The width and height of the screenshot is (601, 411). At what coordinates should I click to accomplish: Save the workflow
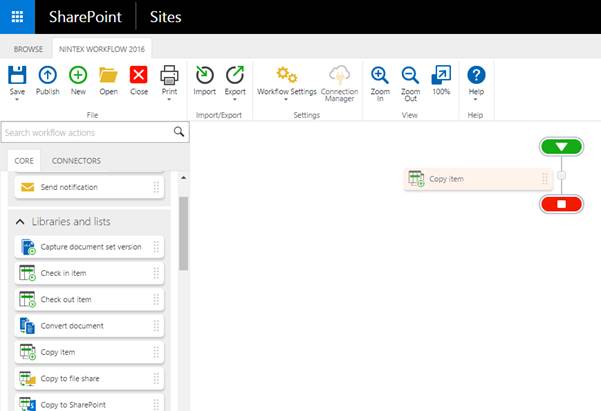tap(17, 81)
